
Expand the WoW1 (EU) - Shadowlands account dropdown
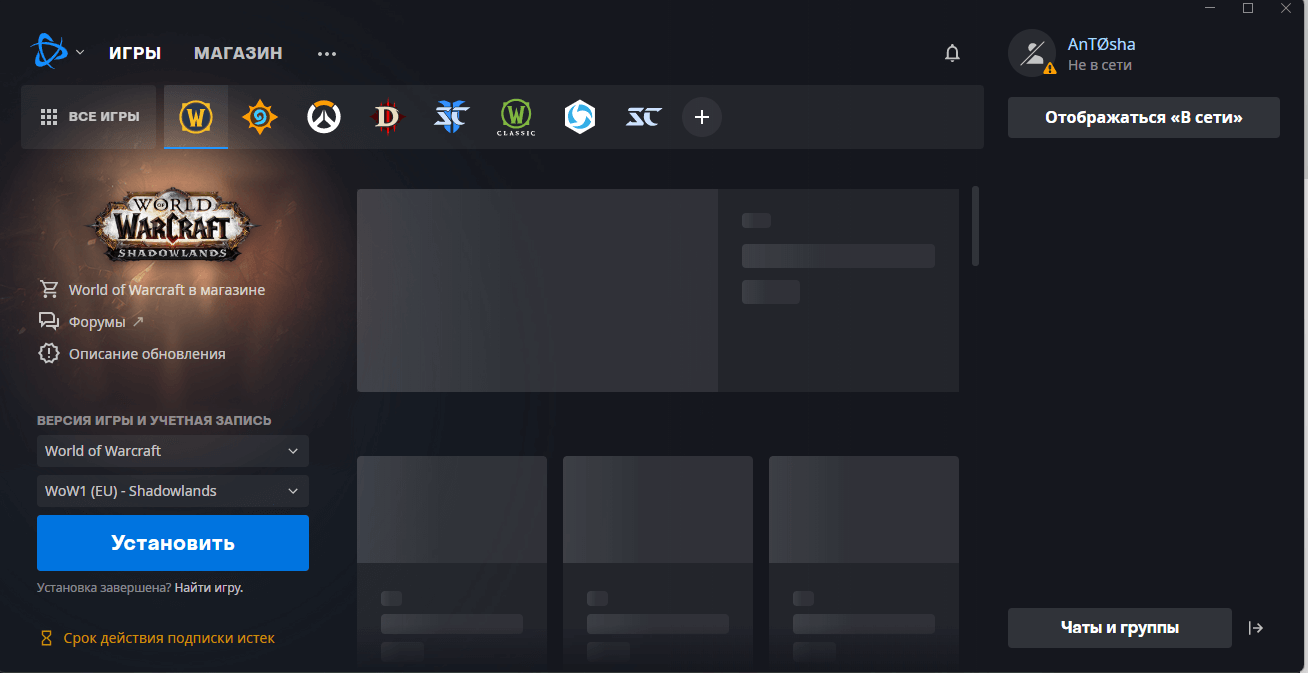tap(173, 491)
